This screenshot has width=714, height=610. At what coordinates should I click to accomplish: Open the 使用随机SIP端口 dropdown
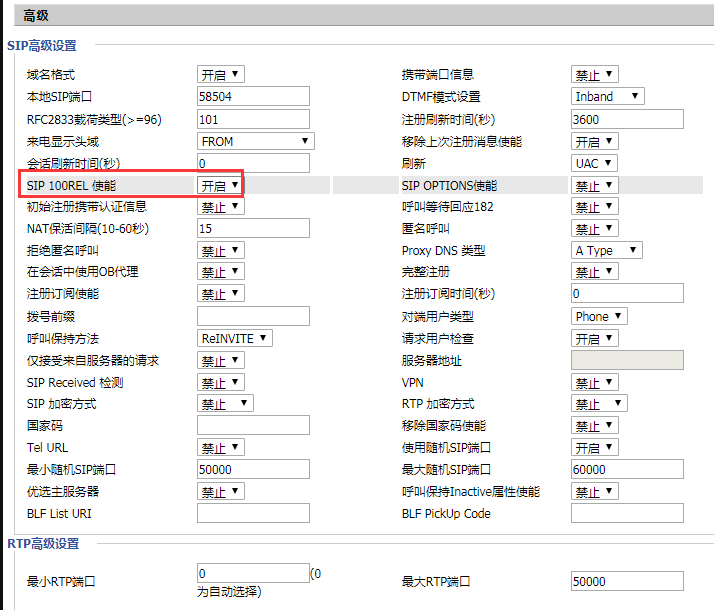[594, 447]
